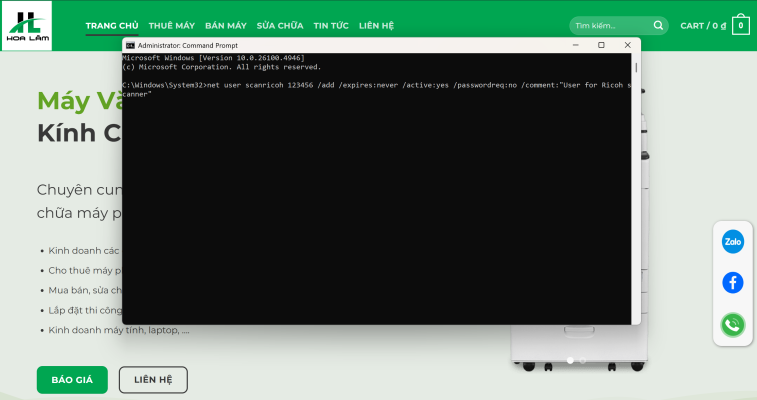Click the Command Prompt title bar icon
Viewport: 757px width, 400px height.
pos(130,45)
